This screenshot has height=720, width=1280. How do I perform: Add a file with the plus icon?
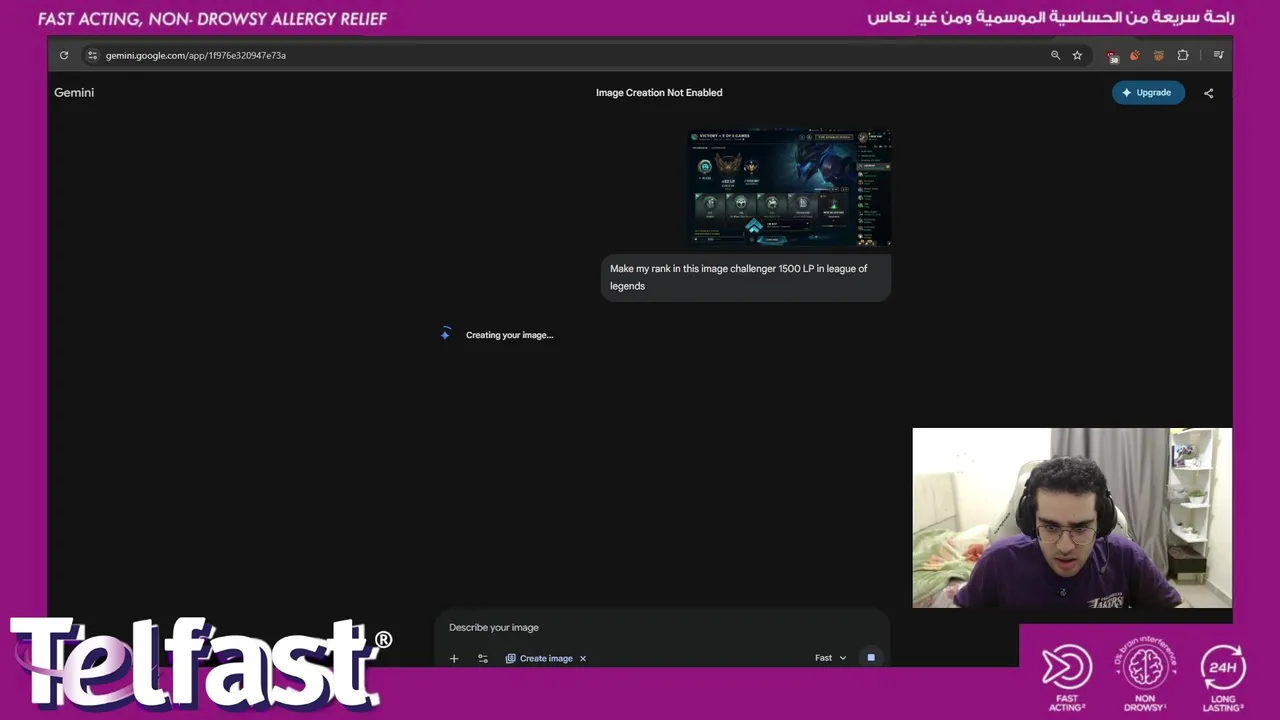(454, 658)
